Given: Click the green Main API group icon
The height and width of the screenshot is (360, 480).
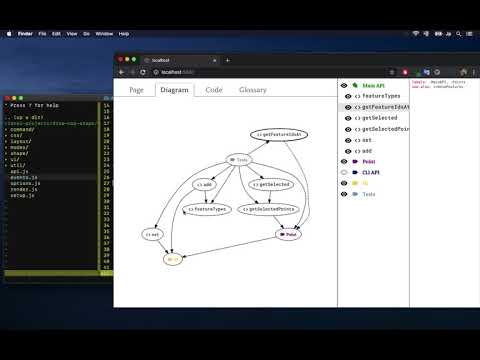Looking at the screenshot, I should pyautogui.click(x=355, y=85).
